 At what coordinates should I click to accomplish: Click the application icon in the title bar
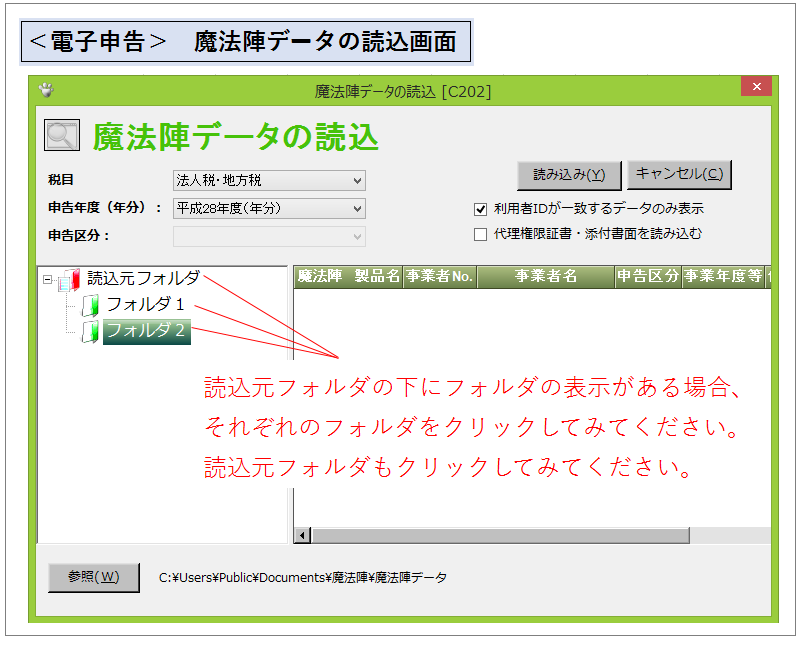pos(46,90)
